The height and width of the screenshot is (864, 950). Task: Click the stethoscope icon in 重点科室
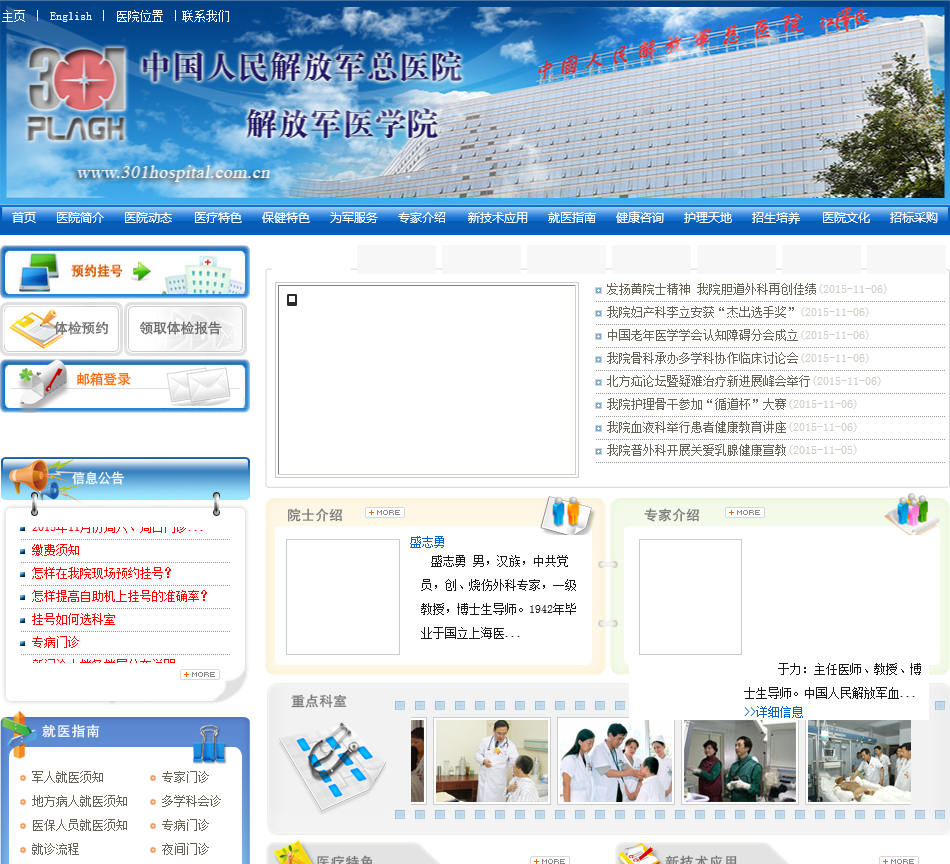click(x=333, y=765)
